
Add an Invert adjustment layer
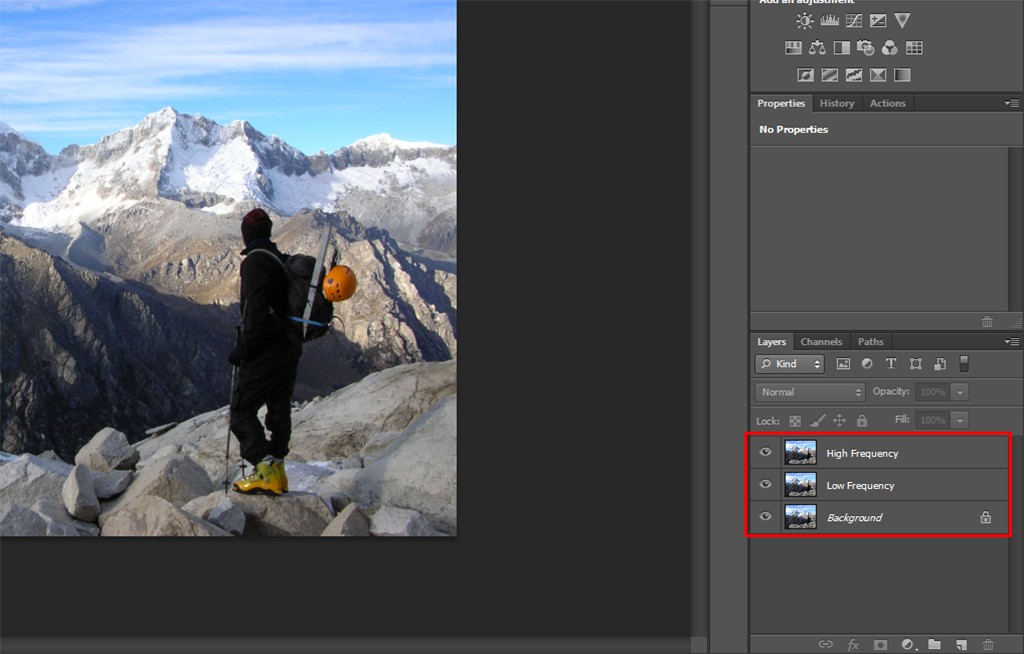coord(805,75)
